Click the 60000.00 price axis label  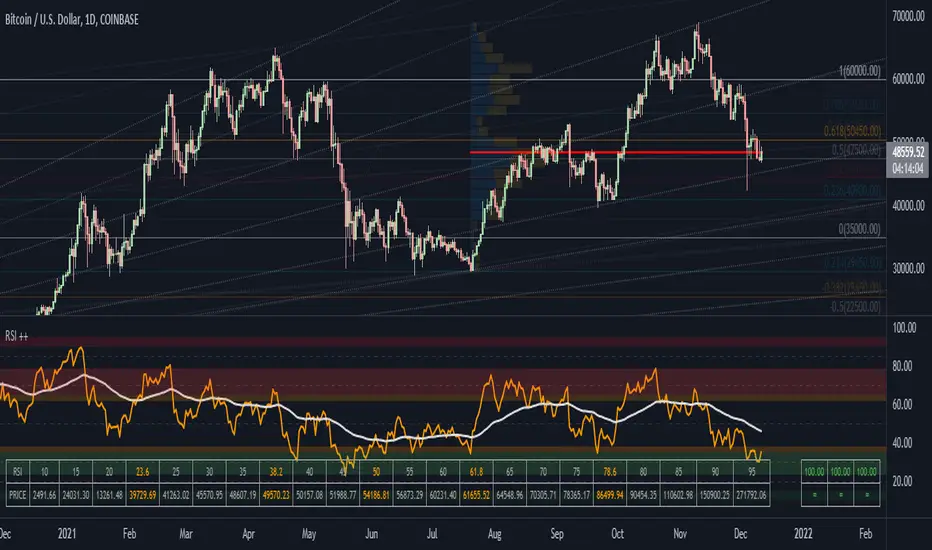pos(908,78)
